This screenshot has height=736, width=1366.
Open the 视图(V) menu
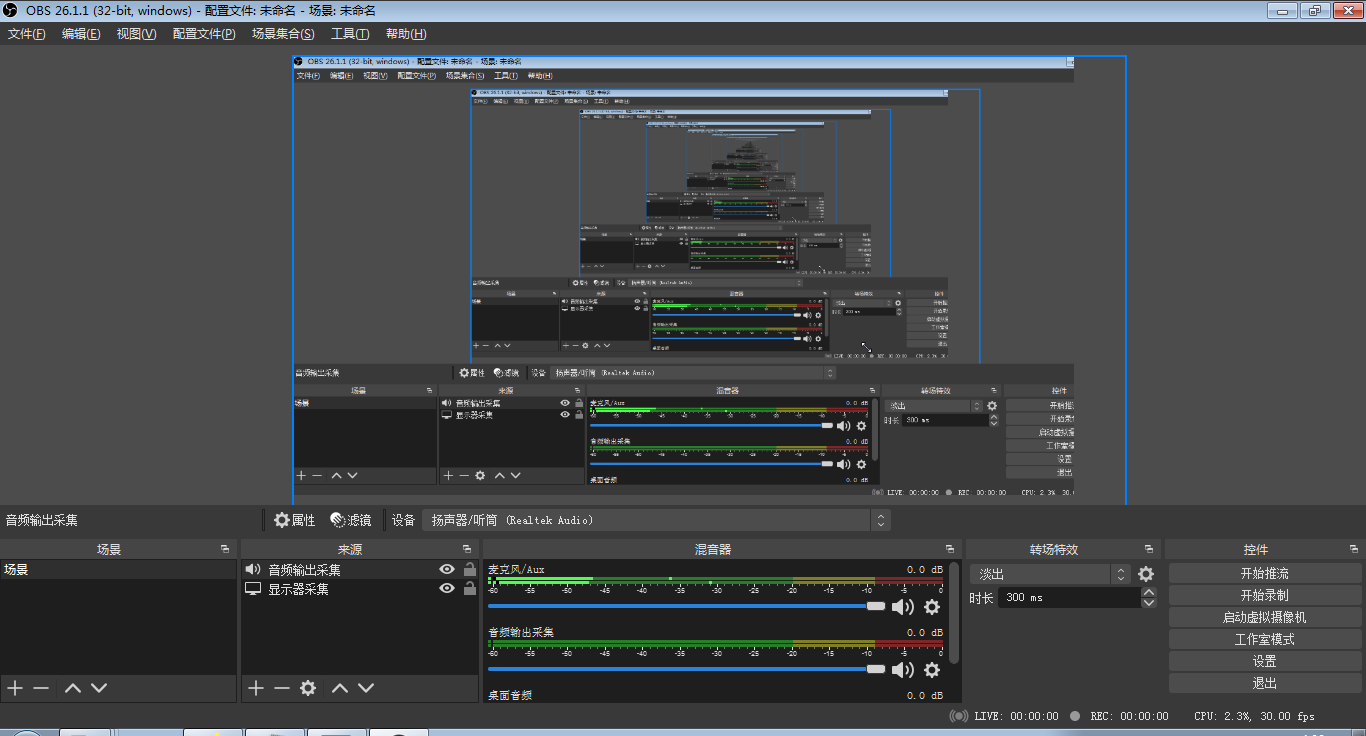coord(136,34)
